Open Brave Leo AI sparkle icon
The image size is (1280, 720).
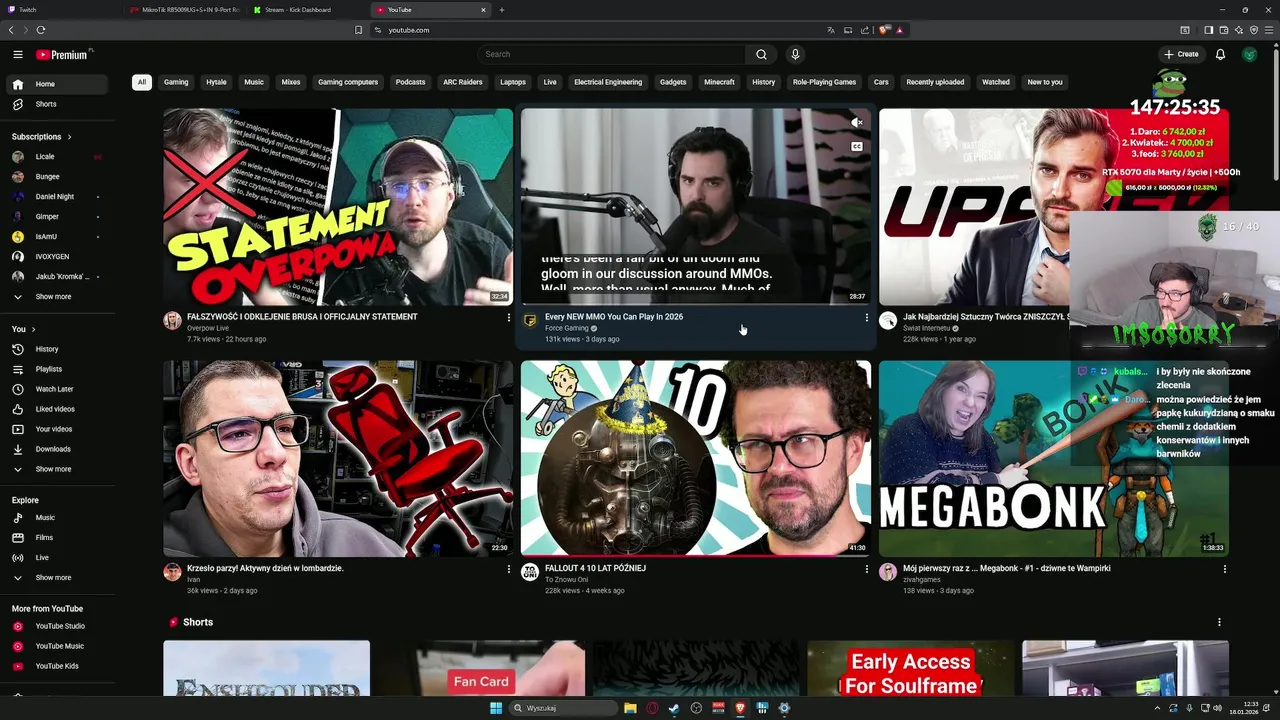[x=1238, y=30]
